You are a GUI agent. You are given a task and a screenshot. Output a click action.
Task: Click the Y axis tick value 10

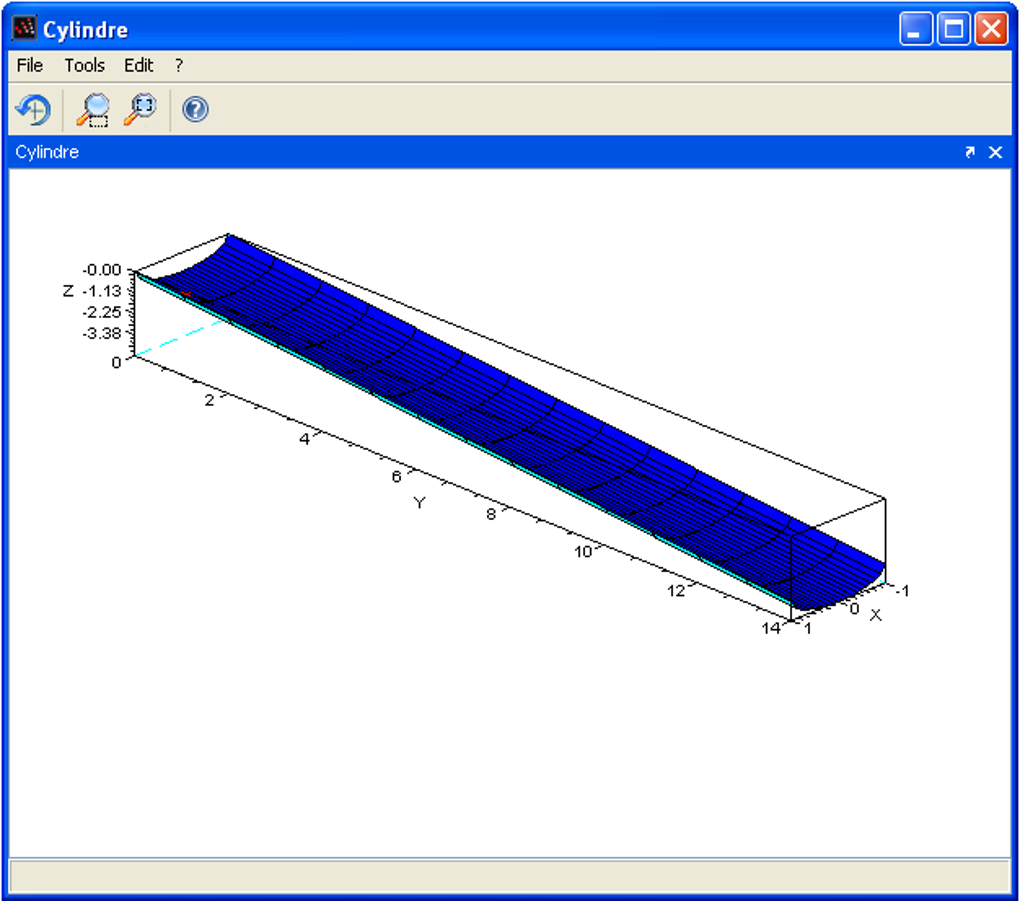pyautogui.click(x=584, y=552)
